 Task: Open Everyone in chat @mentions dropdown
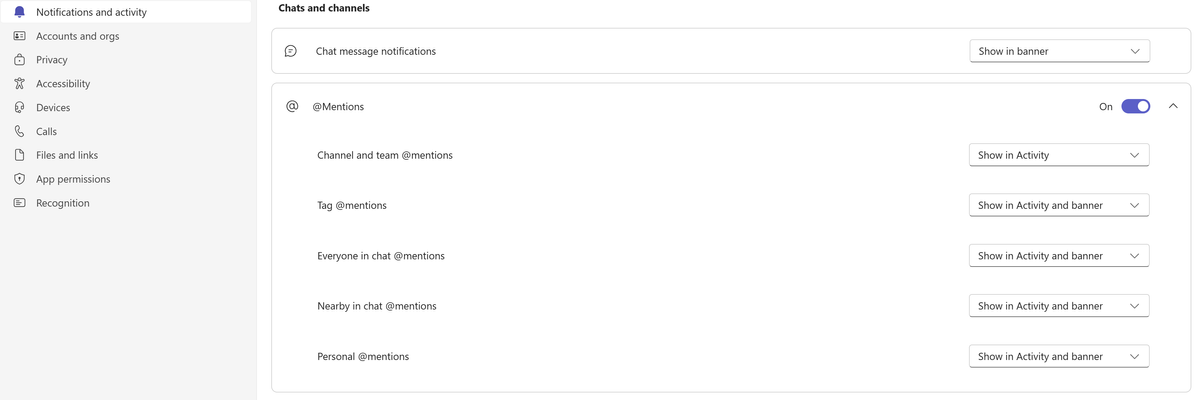(1059, 256)
